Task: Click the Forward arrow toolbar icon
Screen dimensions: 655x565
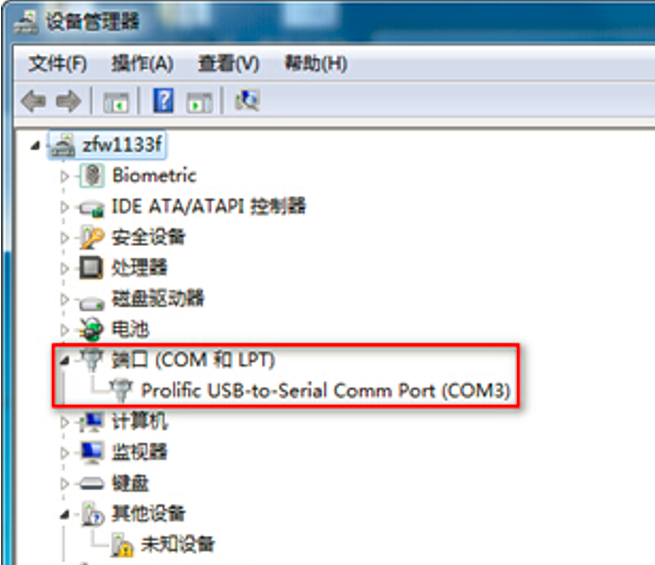Action: pyautogui.click(x=69, y=101)
